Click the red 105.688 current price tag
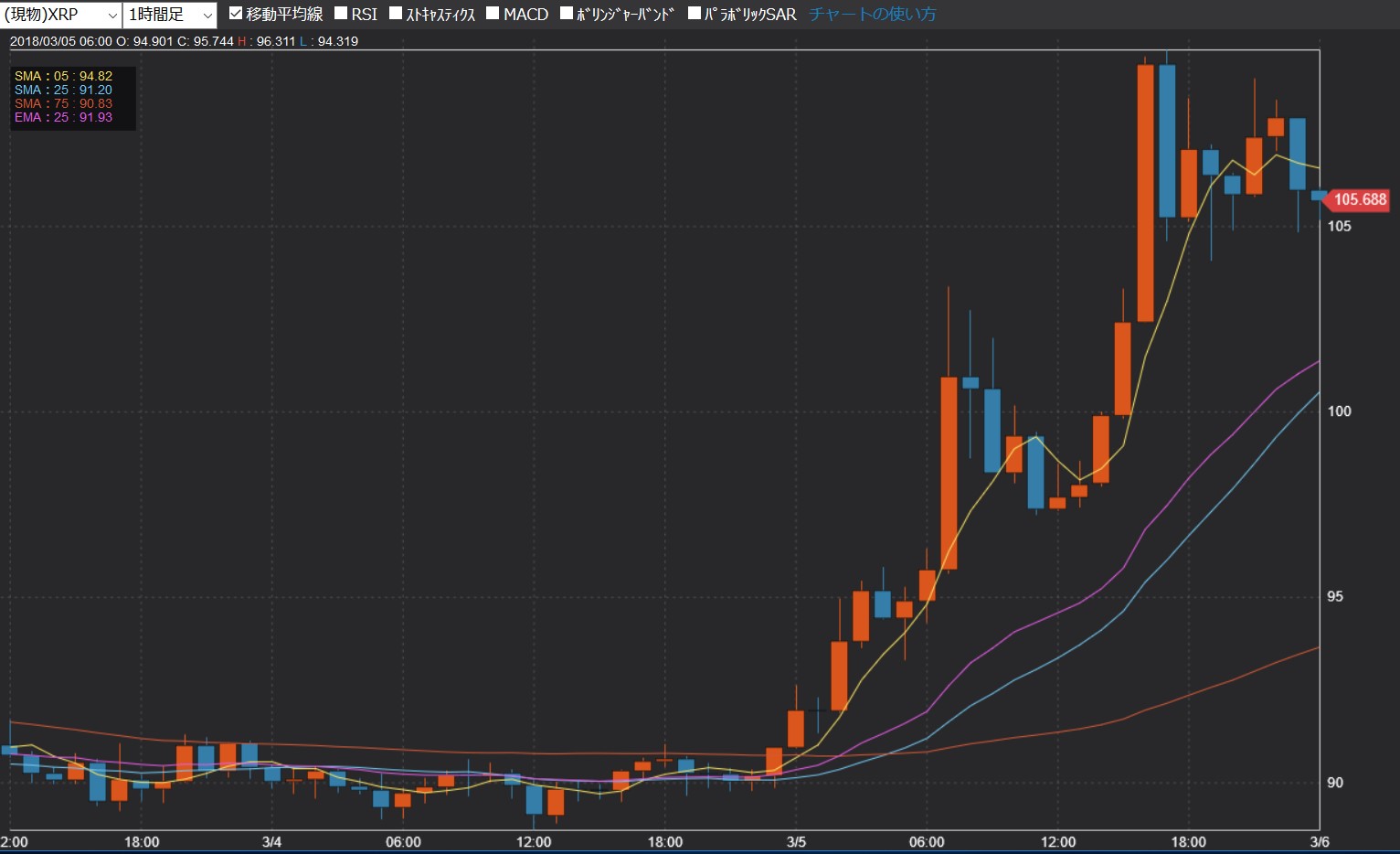The height and width of the screenshot is (854, 1400). tap(1358, 199)
